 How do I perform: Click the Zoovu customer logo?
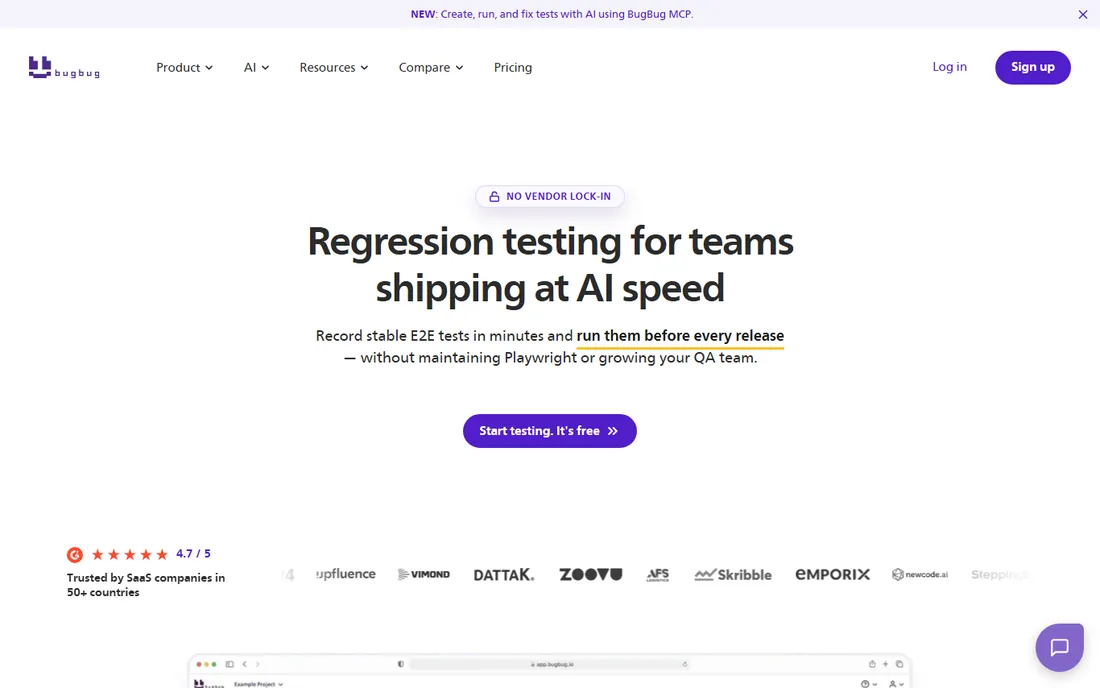591,574
